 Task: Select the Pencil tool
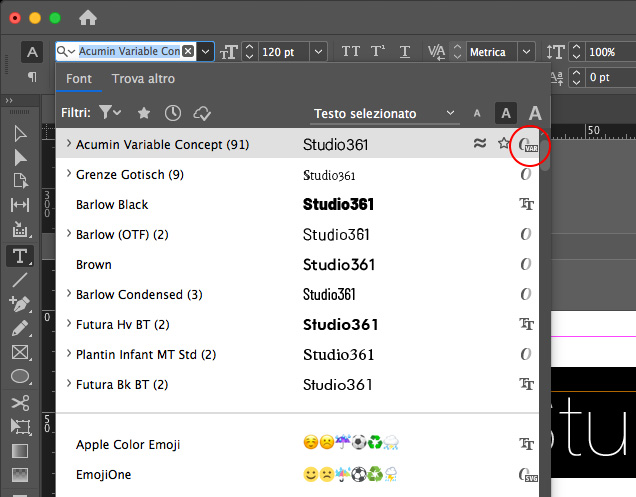click(x=20, y=328)
